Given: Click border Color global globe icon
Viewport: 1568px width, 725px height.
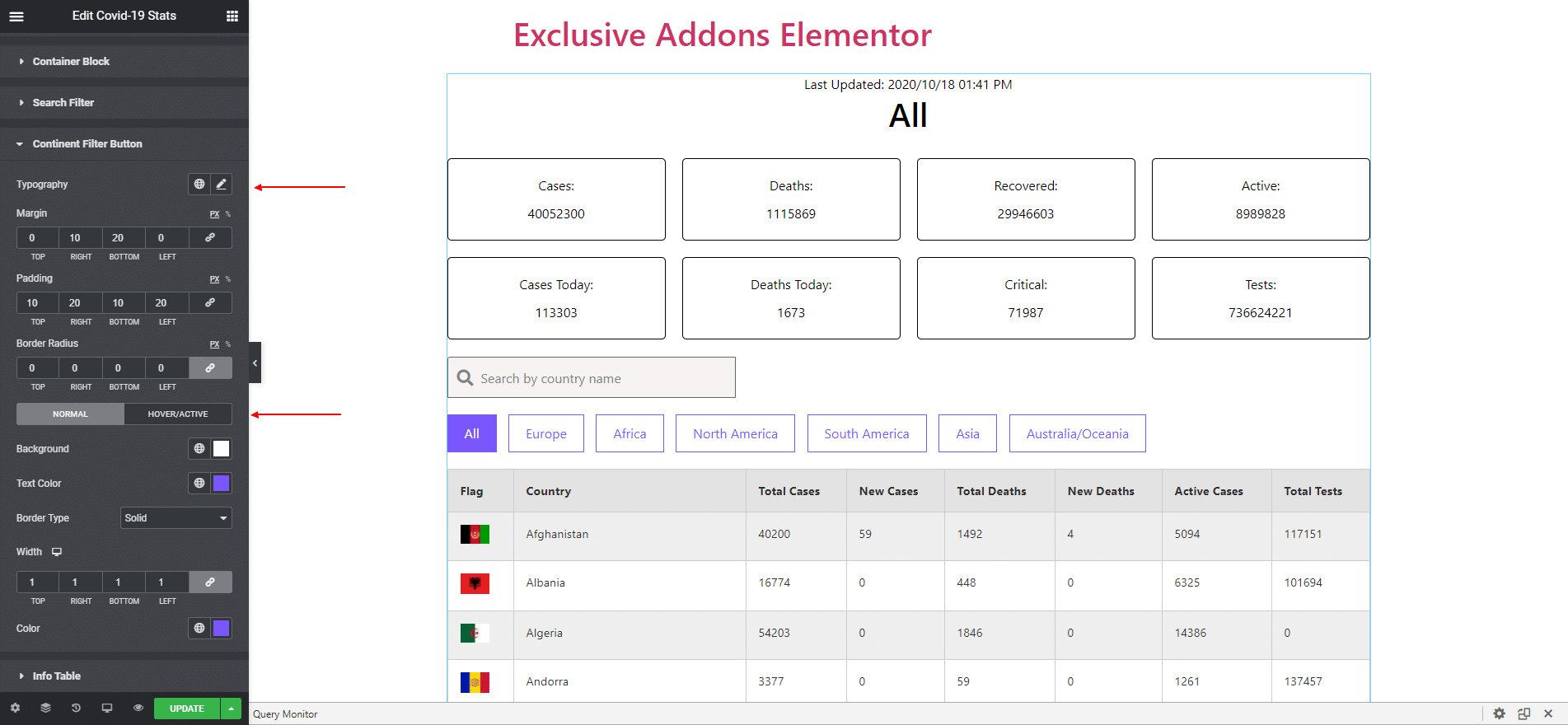Looking at the screenshot, I should [x=199, y=629].
